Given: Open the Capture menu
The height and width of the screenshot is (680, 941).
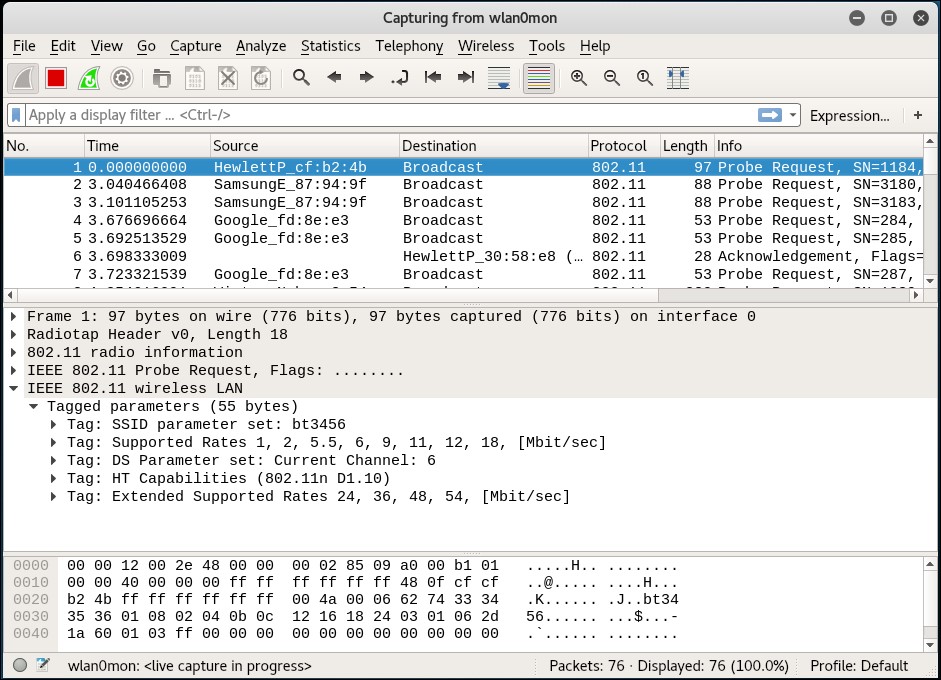Looking at the screenshot, I should [196, 46].
